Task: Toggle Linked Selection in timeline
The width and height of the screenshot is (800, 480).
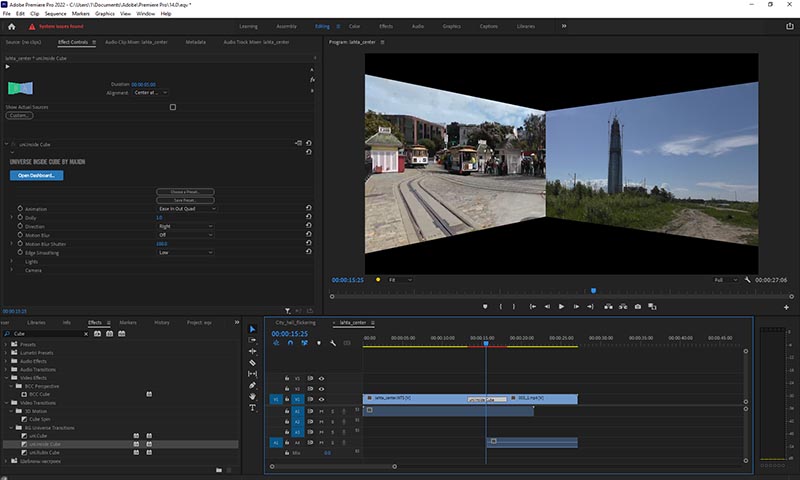Action: click(305, 343)
